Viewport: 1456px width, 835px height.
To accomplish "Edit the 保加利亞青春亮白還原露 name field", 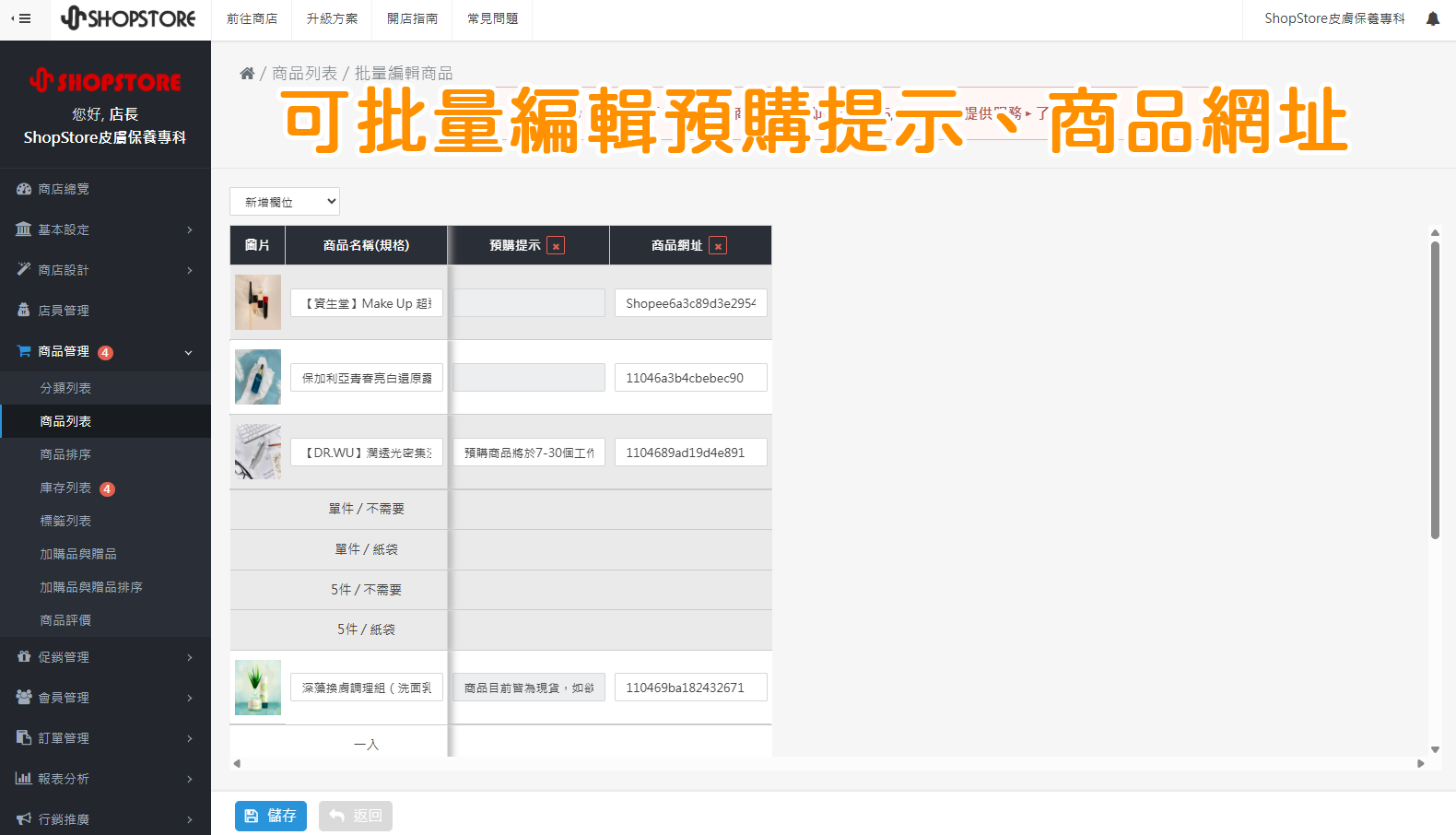I will [367, 378].
